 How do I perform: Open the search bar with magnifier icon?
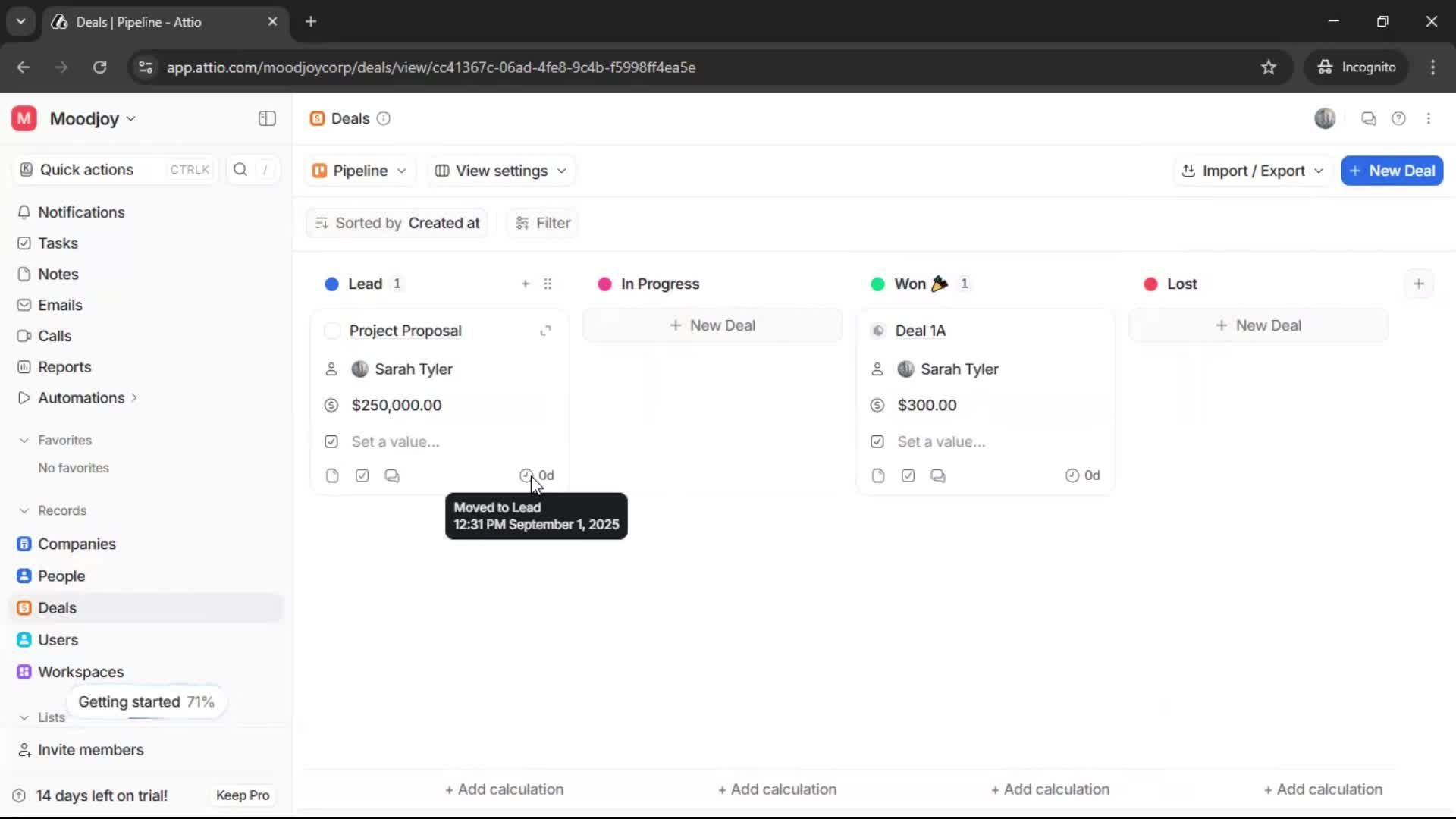240,170
